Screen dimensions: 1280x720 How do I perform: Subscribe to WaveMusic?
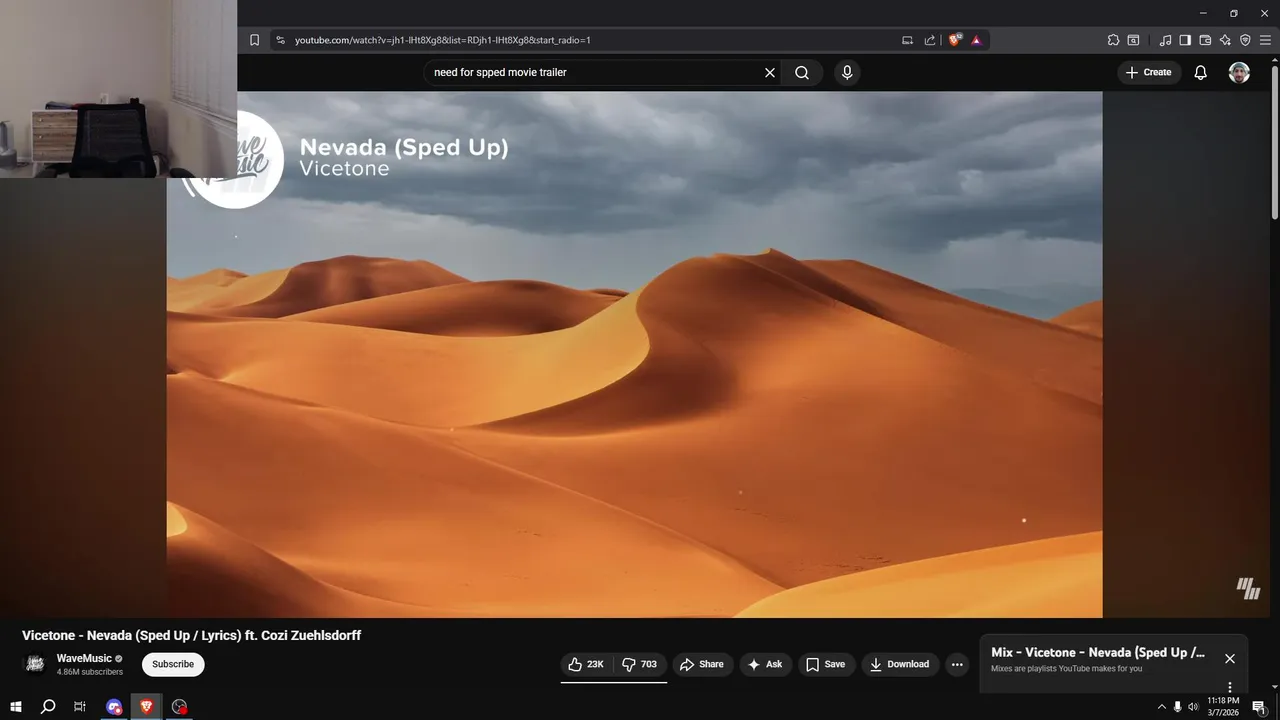173,664
